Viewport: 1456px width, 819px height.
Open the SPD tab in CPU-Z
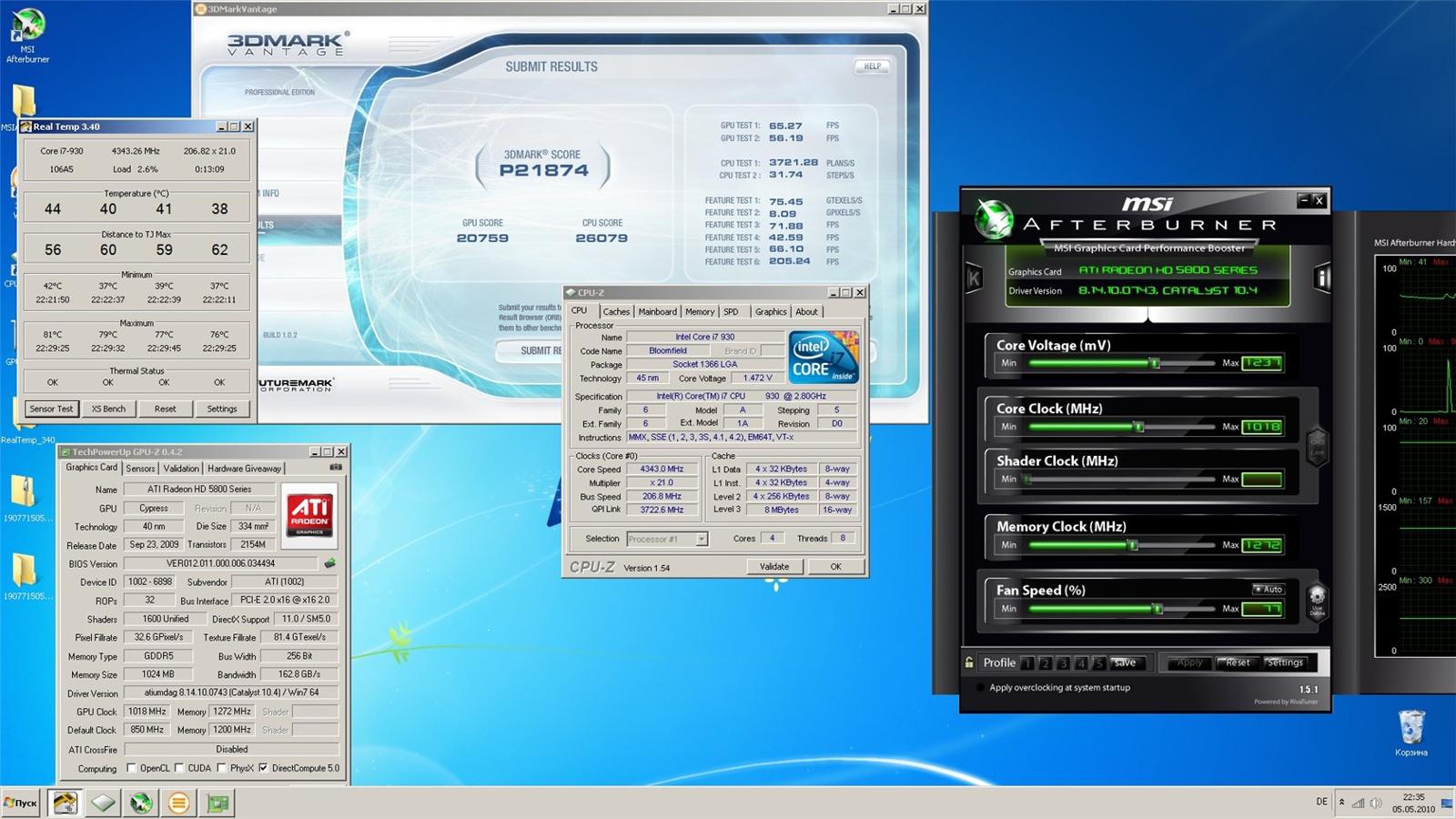(731, 311)
